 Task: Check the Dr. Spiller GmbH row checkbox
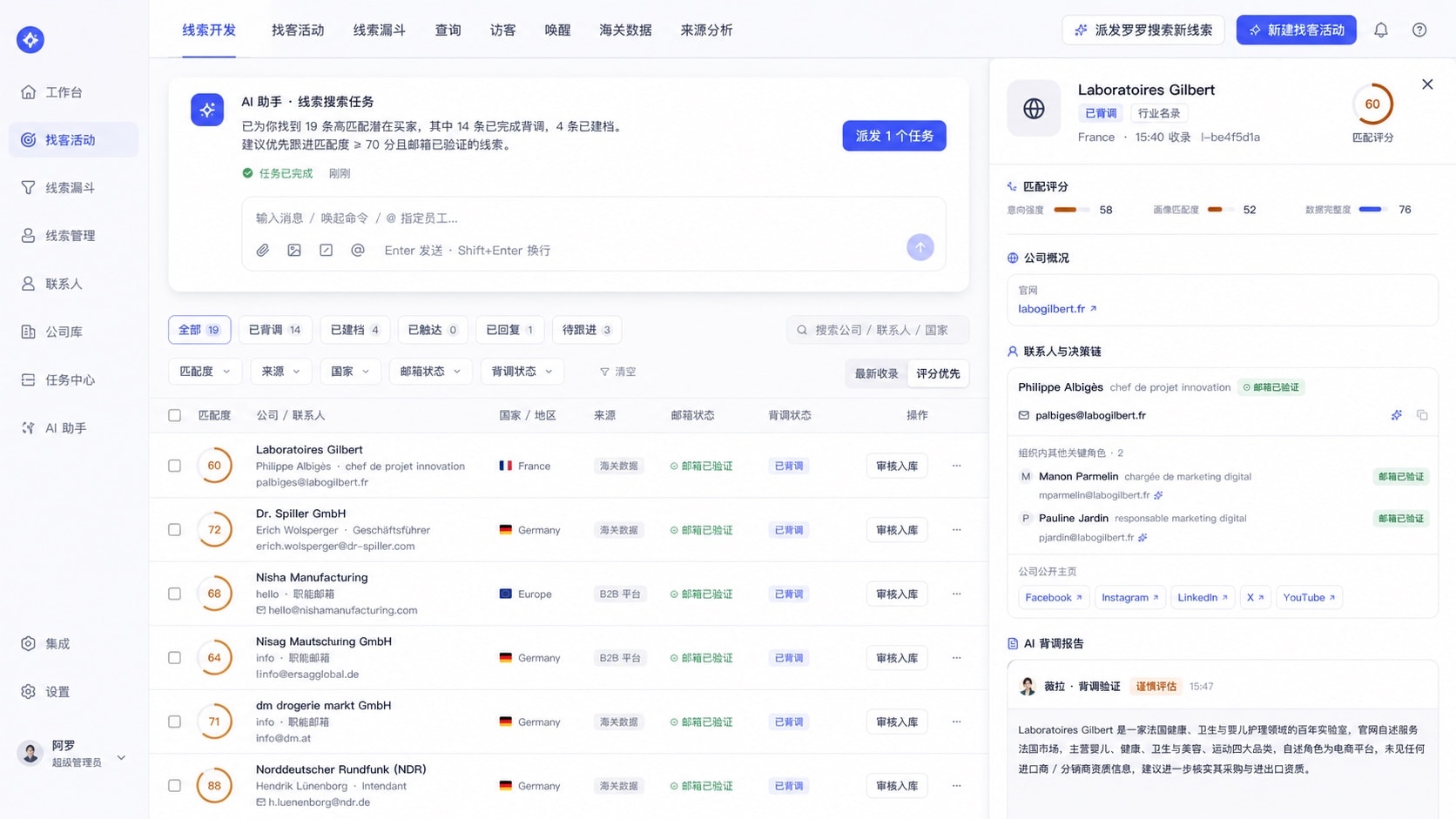click(x=175, y=530)
